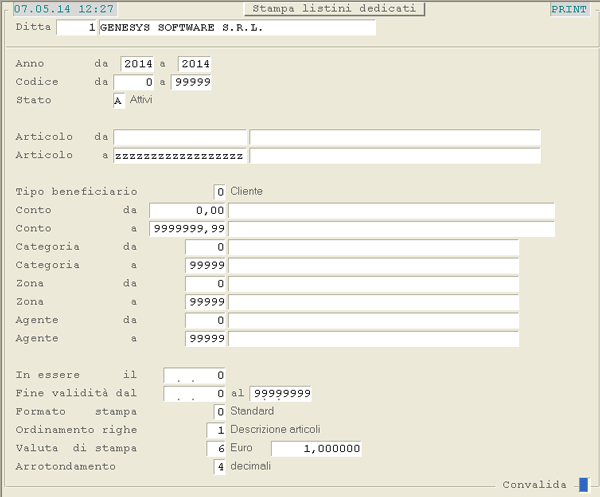Click the Zona da field with 0
The height and width of the screenshot is (497, 600).
tap(205, 284)
